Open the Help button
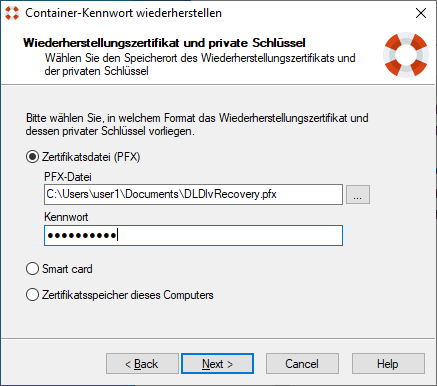The height and width of the screenshot is (386, 437). point(388,364)
